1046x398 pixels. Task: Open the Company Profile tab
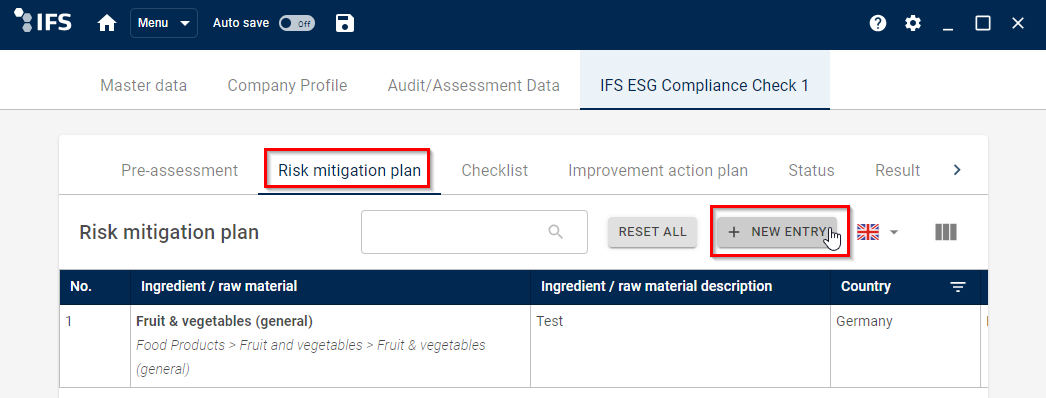(288, 85)
